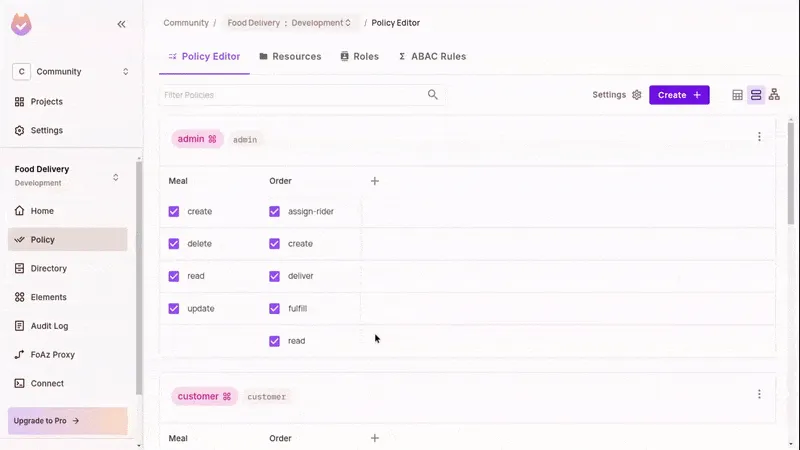Open the Directory page
This screenshot has height=450, width=800.
[67, 268]
